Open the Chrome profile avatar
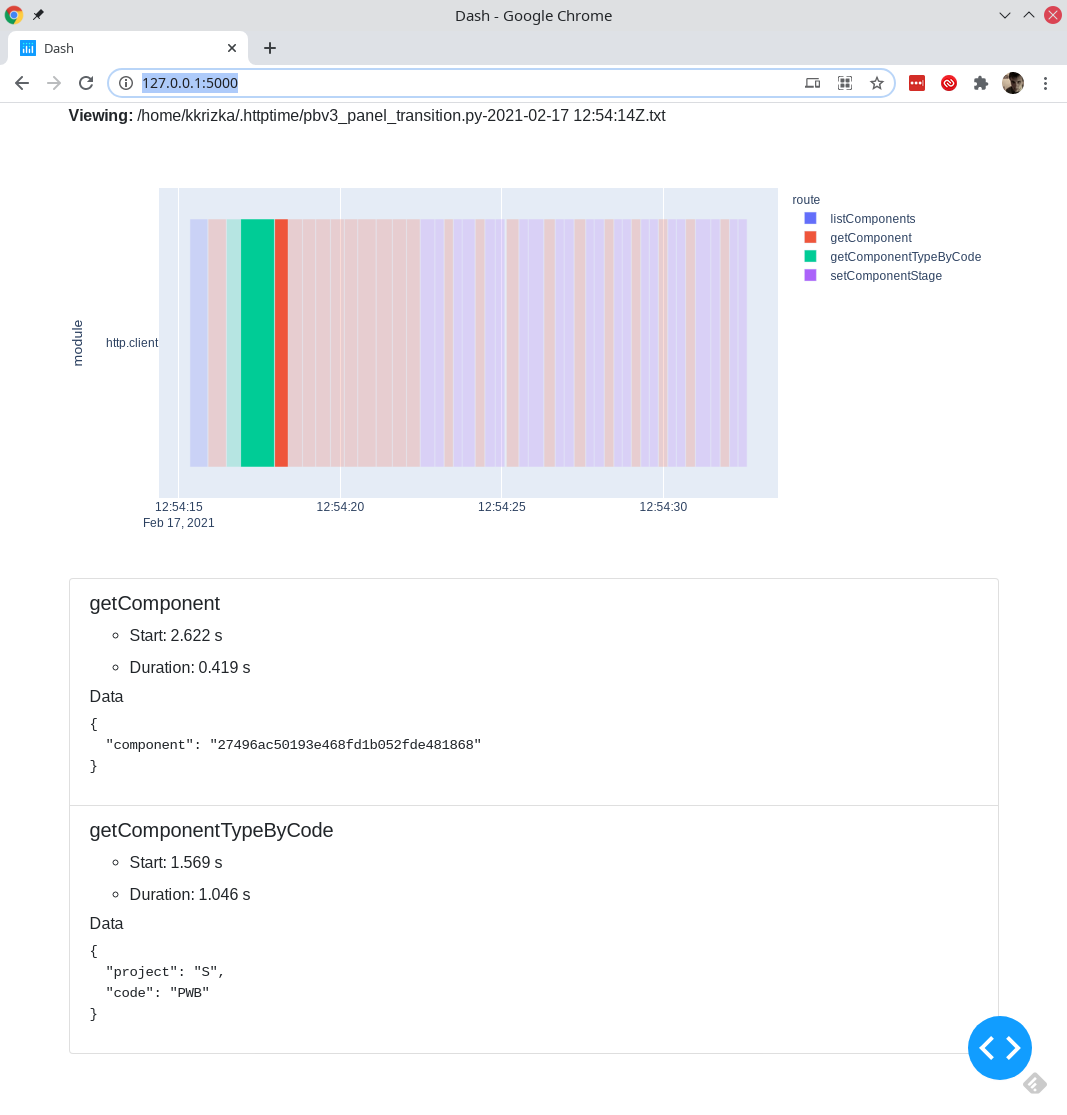This screenshot has width=1067, height=1115. pos(1013,83)
